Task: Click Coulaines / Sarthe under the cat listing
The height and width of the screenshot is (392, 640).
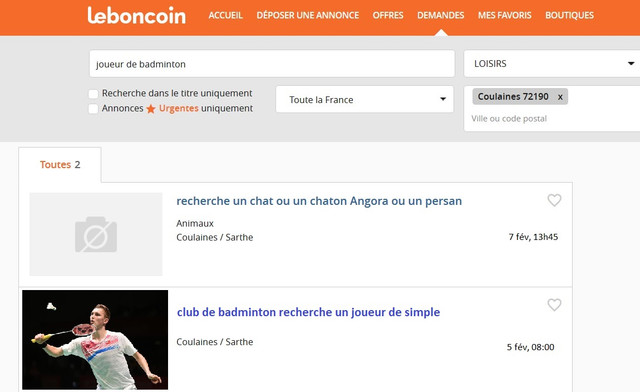Action: pyautogui.click(x=215, y=237)
